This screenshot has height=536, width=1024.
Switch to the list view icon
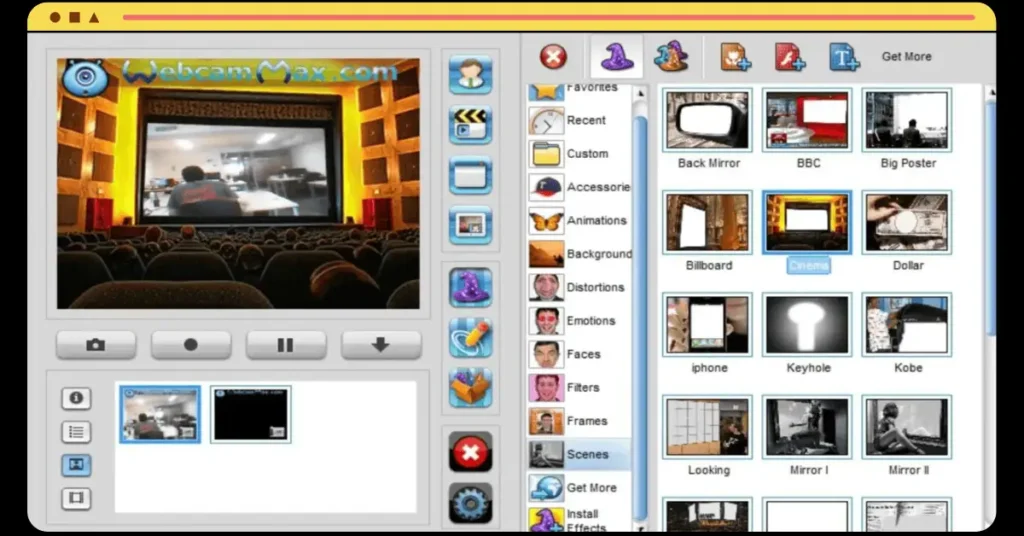(x=76, y=432)
